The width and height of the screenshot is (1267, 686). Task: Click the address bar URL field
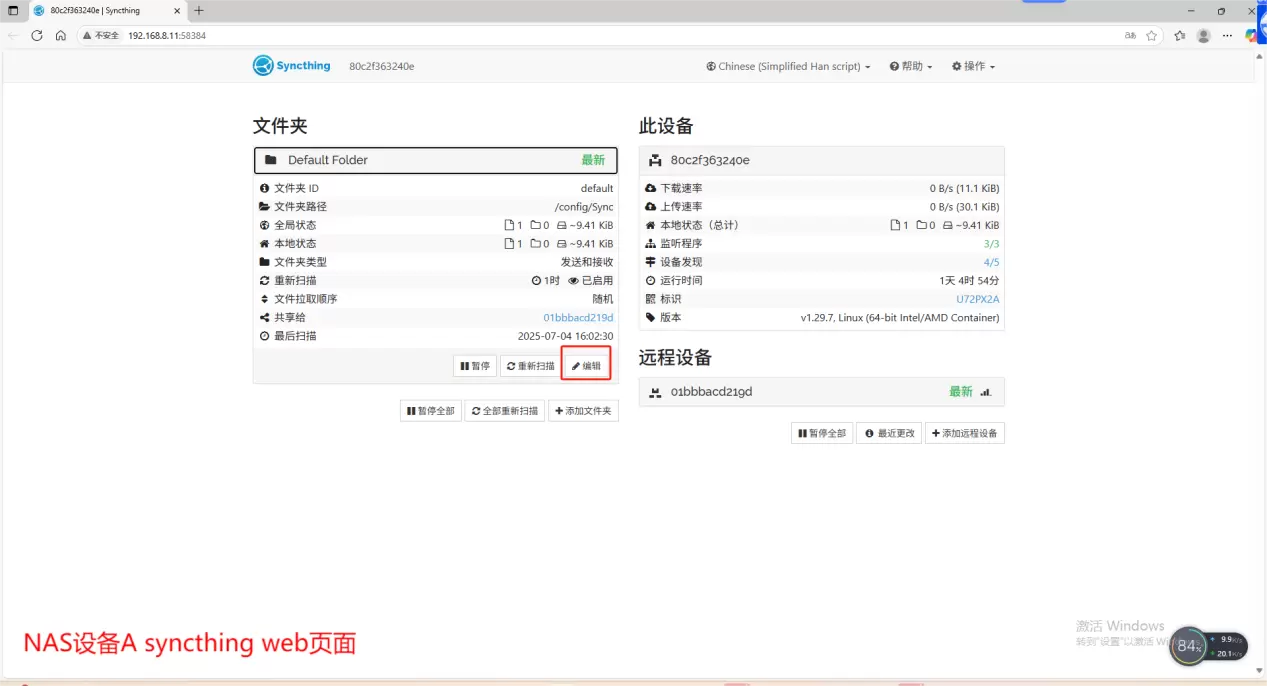[600, 35]
